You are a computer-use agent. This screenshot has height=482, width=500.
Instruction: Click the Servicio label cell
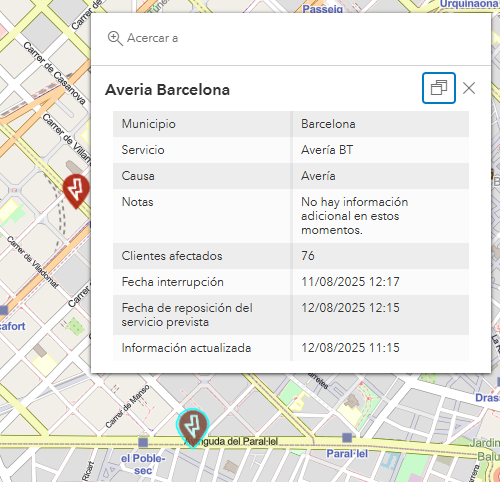point(202,150)
